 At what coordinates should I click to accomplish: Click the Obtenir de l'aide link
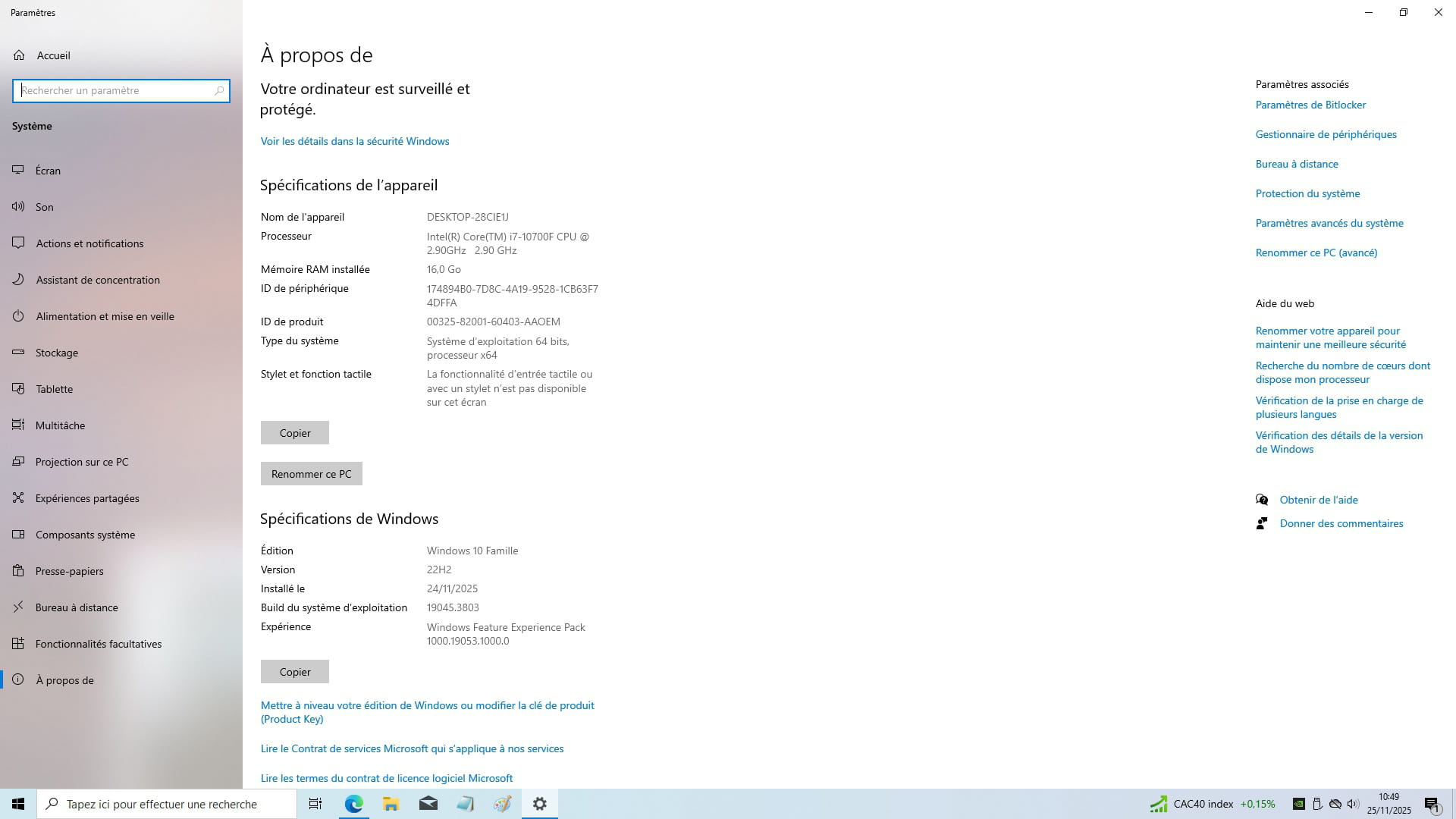(x=1318, y=500)
